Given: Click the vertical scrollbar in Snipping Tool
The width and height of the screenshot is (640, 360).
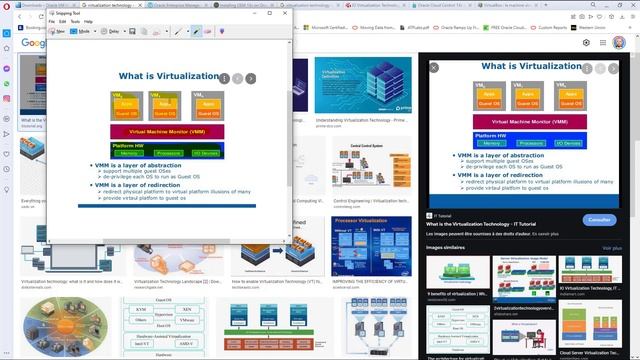Looking at the screenshot, I should click(290, 139).
